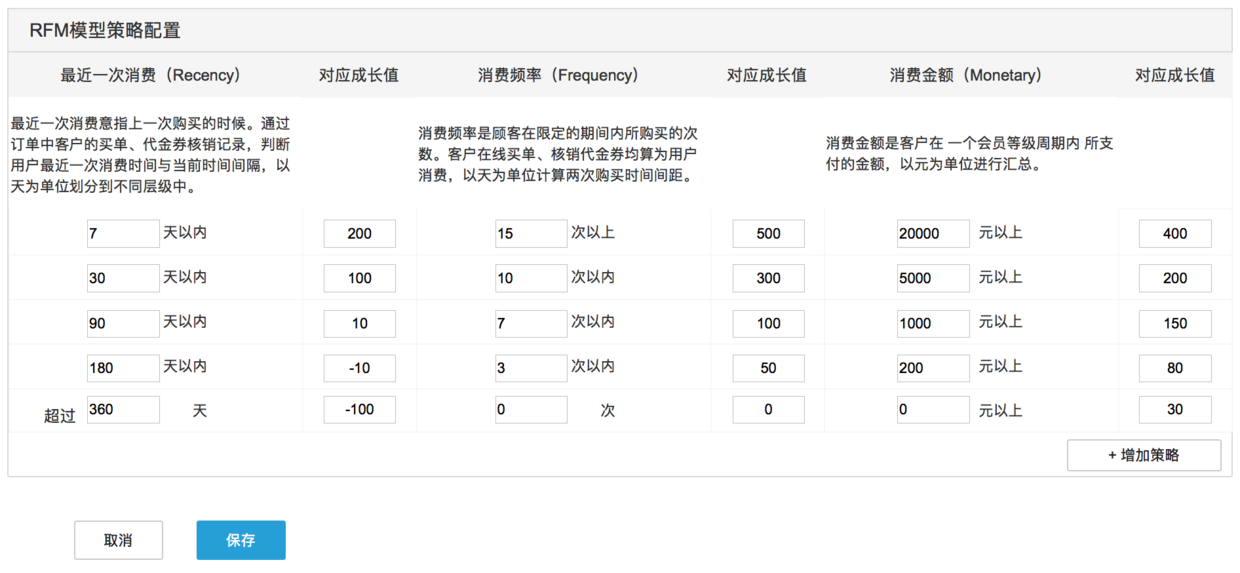Select the growth value field for 30 天以内
This screenshot has width=1240, height=573.
click(x=360, y=279)
